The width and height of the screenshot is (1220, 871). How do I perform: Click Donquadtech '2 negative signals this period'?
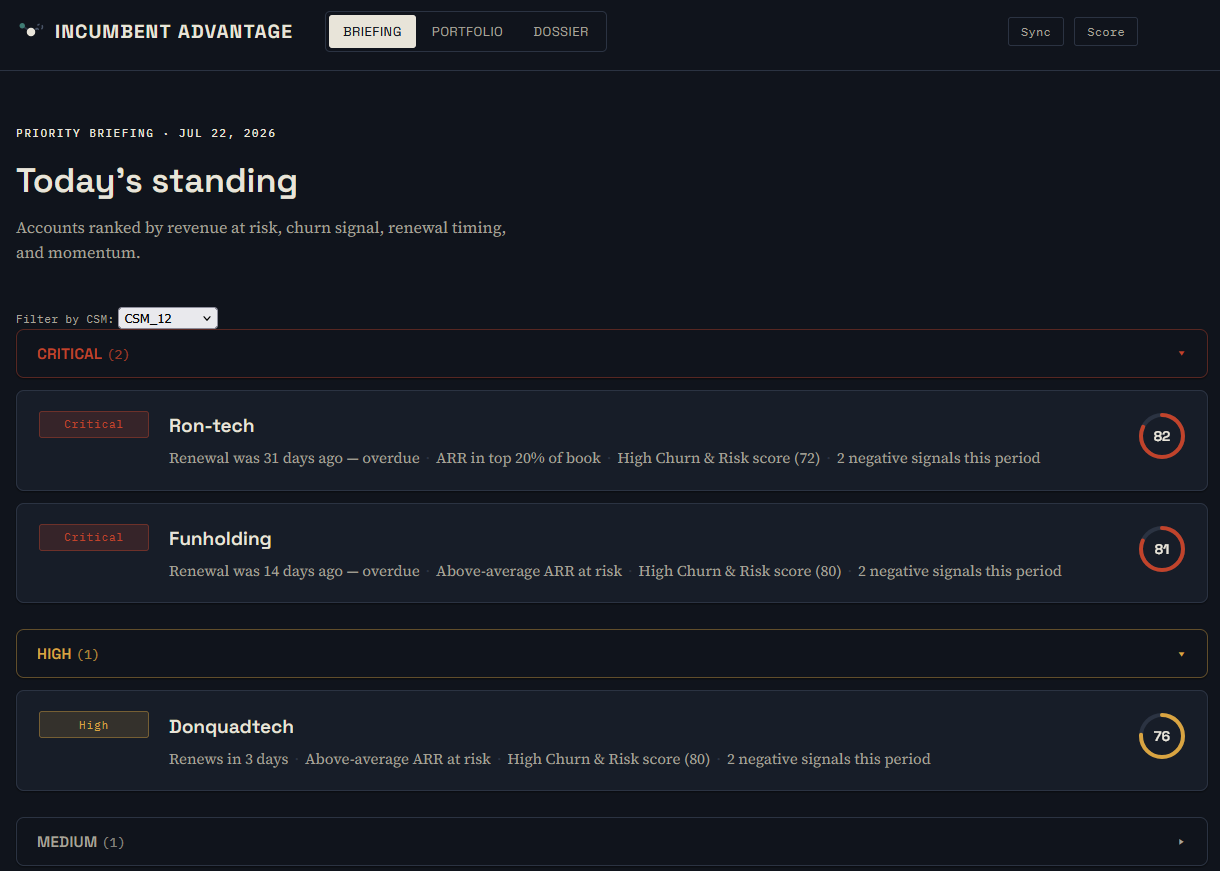click(829, 759)
